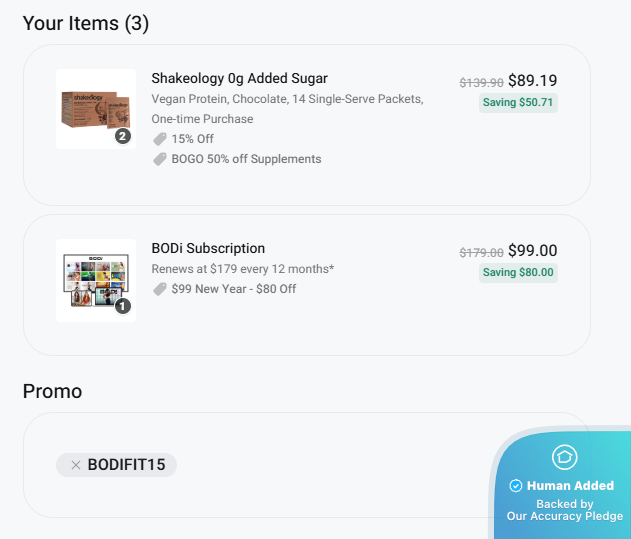Click the Saving $50.71 badge
This screenshot has width=631, height=539.
click(x=518, y=103)
